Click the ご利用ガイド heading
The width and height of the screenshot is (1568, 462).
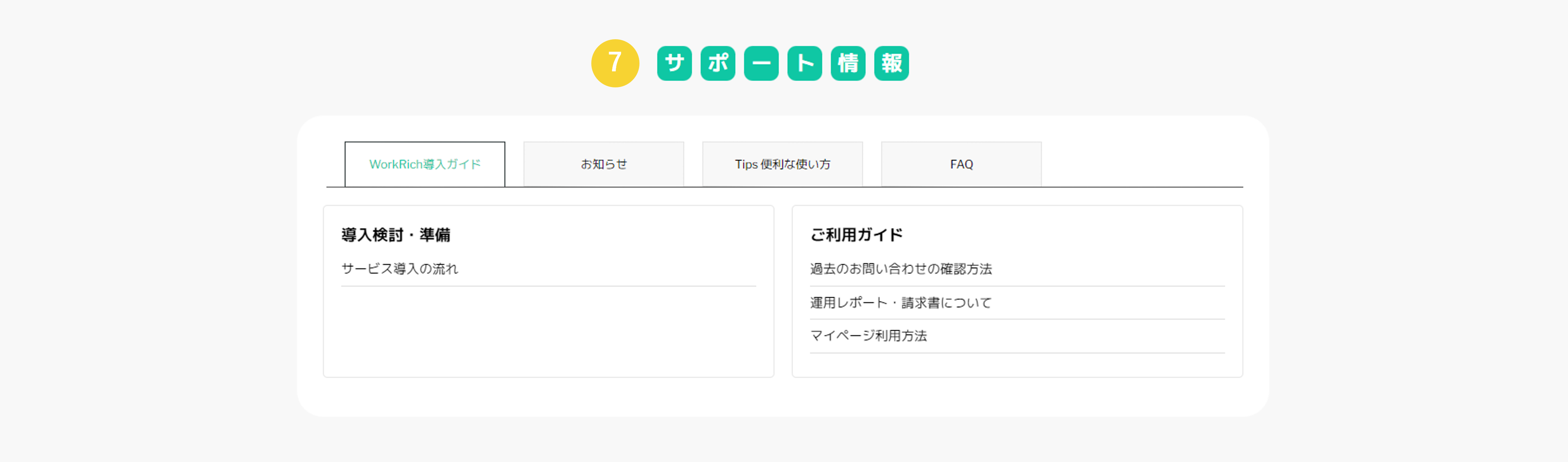pos(856,234)
